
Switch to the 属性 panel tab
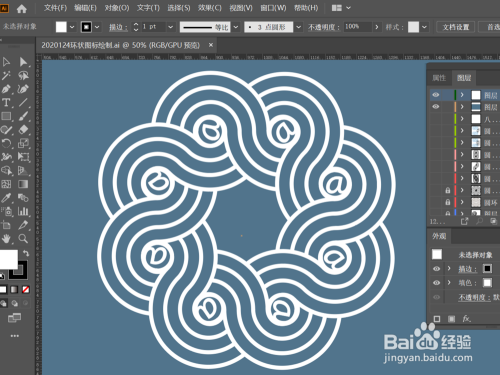point(439,78)
